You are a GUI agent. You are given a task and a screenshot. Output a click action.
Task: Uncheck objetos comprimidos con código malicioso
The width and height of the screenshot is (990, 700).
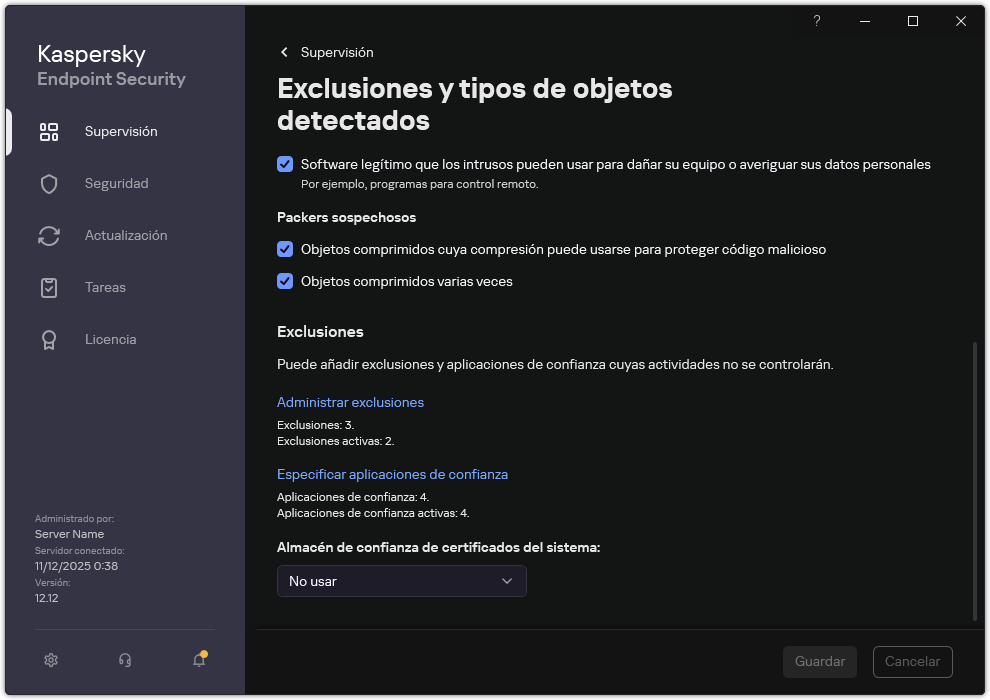(x=286, y=249)
